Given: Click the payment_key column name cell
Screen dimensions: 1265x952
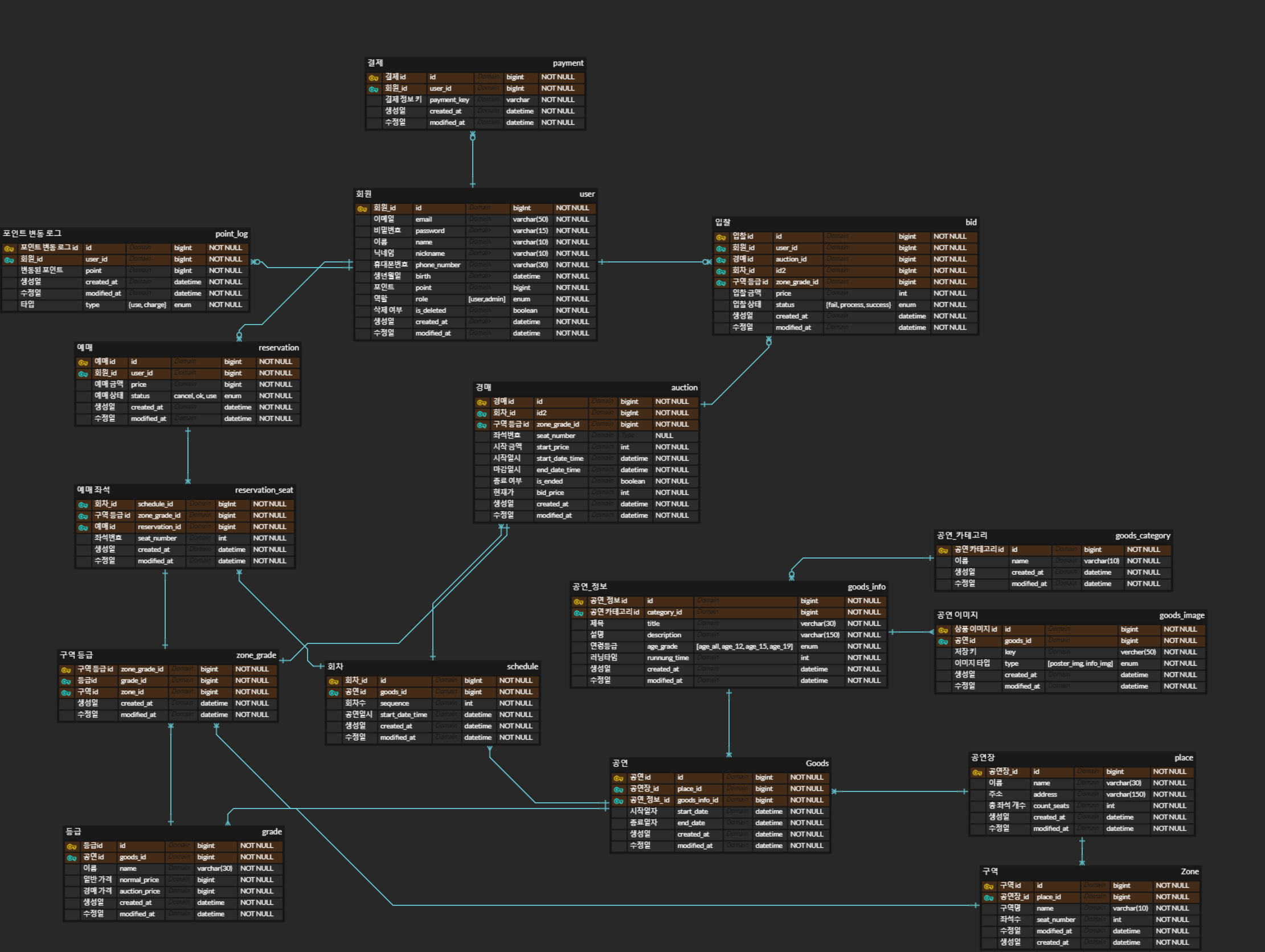Looking at the screenshot, I should (449, 100).
